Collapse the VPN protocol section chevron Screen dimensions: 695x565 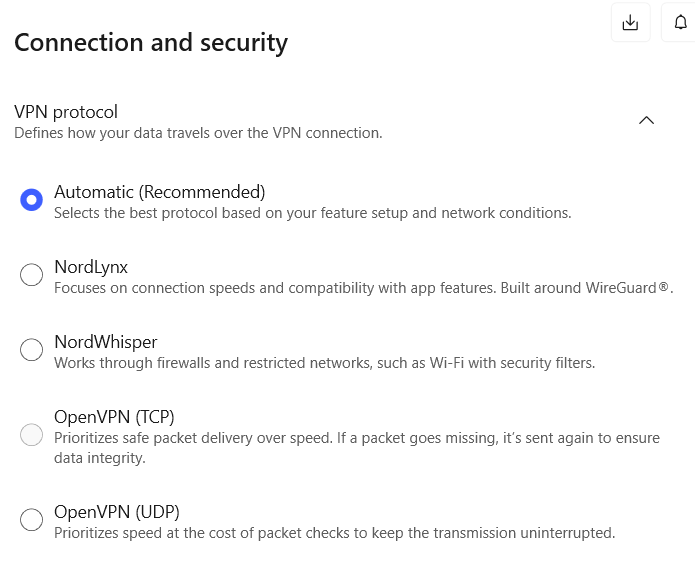(646, 120)
